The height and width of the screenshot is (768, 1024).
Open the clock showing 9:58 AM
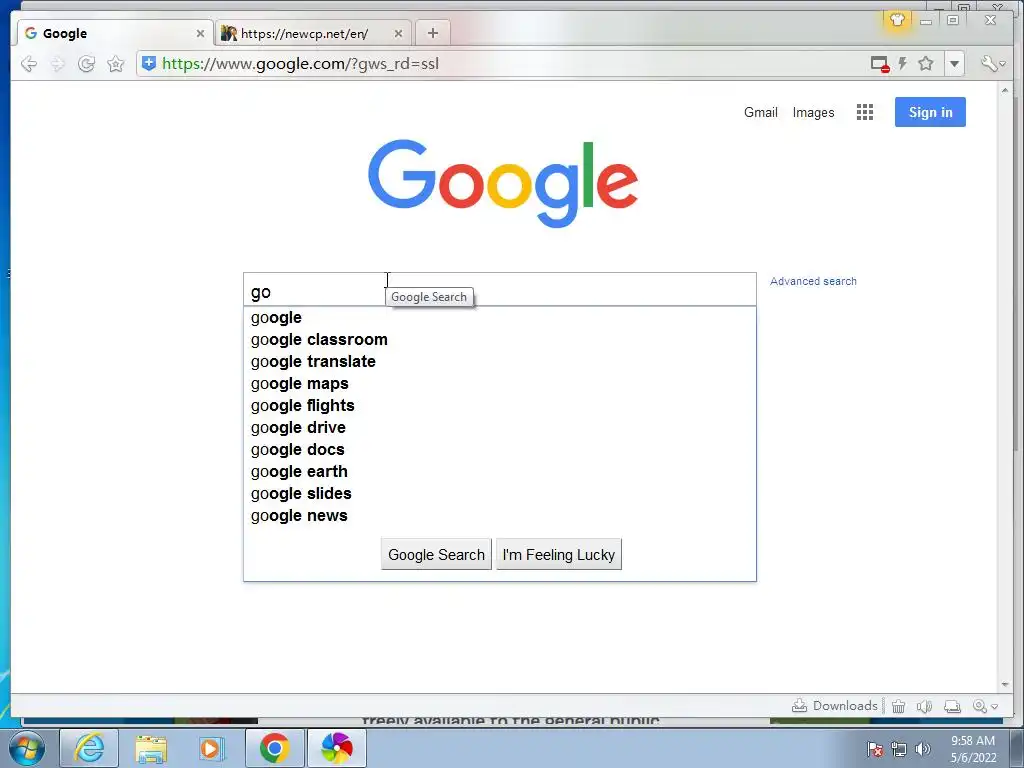click(973, 748)
